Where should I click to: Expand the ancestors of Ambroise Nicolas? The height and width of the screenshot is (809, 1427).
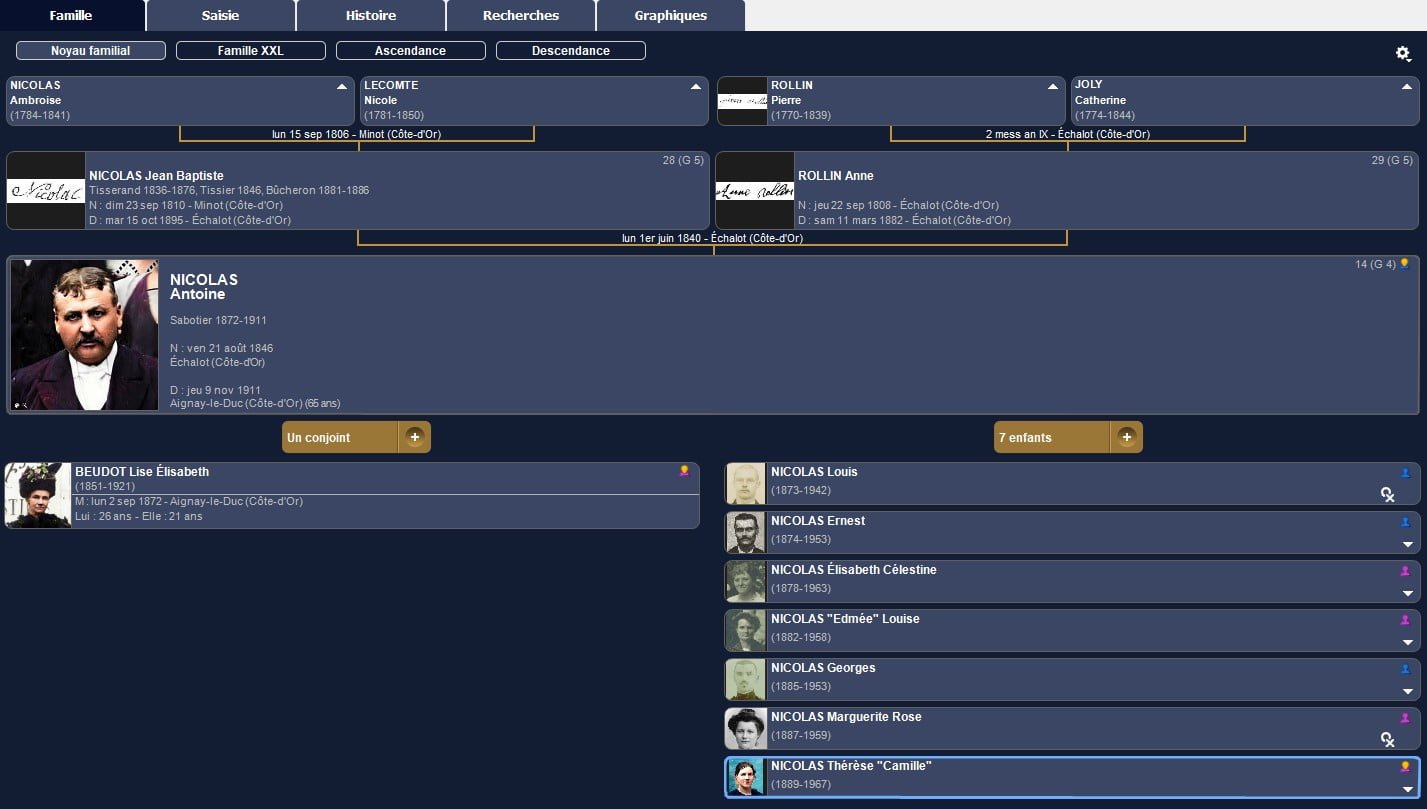tap(342, 87)
